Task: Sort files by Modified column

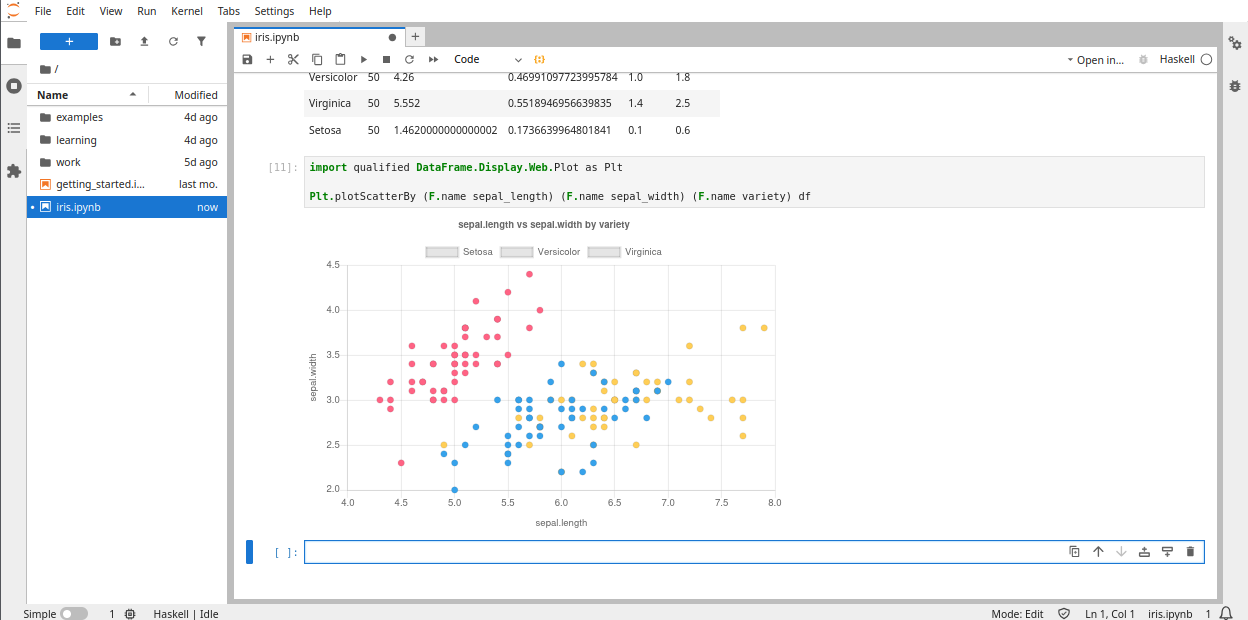Action: (188, 95)
